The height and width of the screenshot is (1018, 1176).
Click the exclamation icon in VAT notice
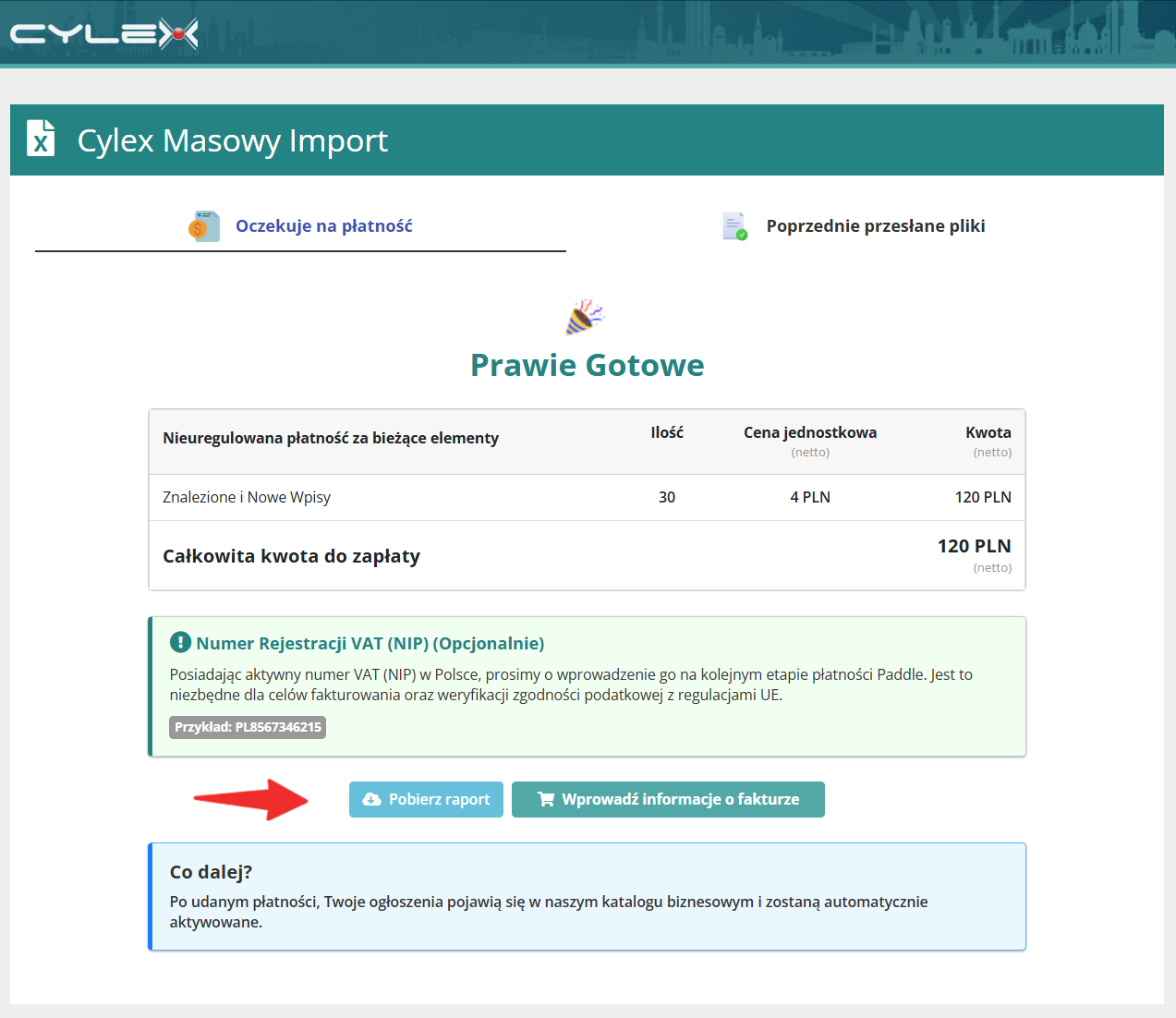coord(180,643)
